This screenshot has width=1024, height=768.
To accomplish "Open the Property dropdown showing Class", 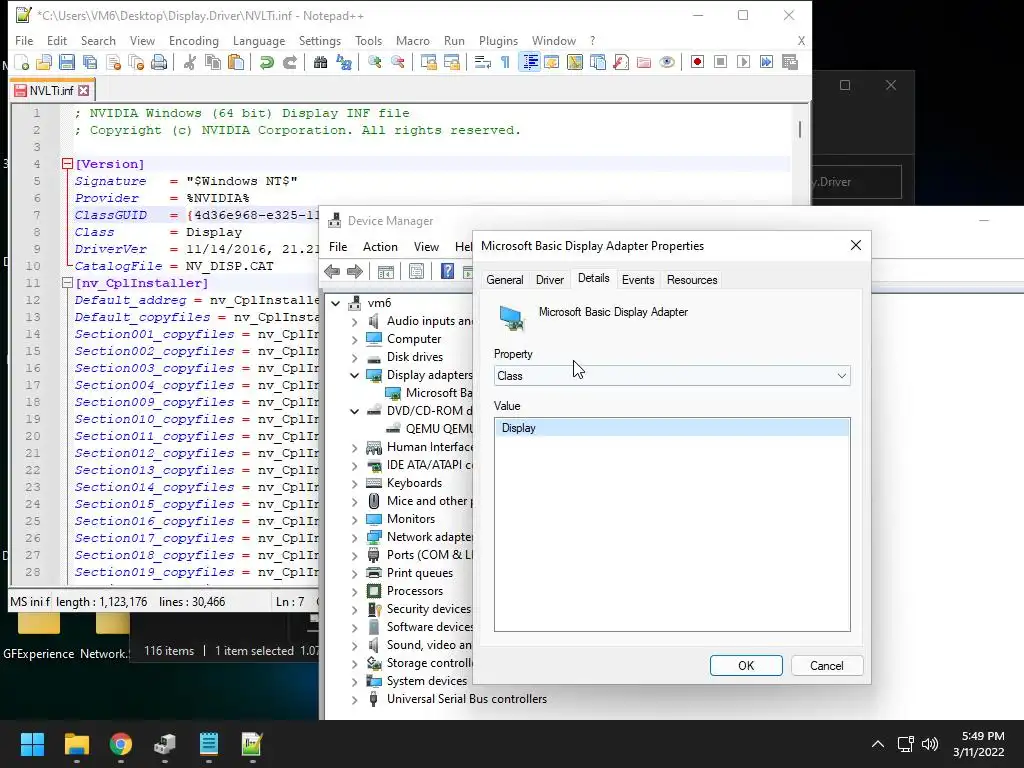I will [x=672, y=376].
